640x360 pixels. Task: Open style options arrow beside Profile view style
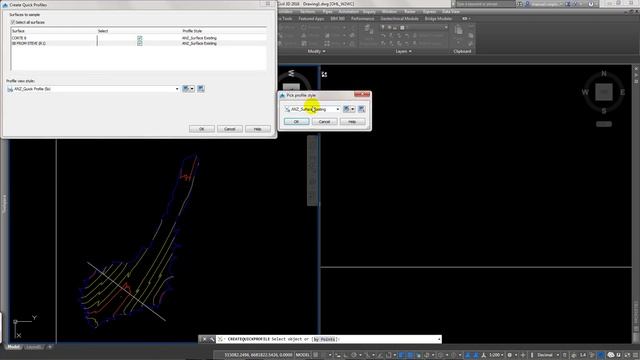(192, 89)
